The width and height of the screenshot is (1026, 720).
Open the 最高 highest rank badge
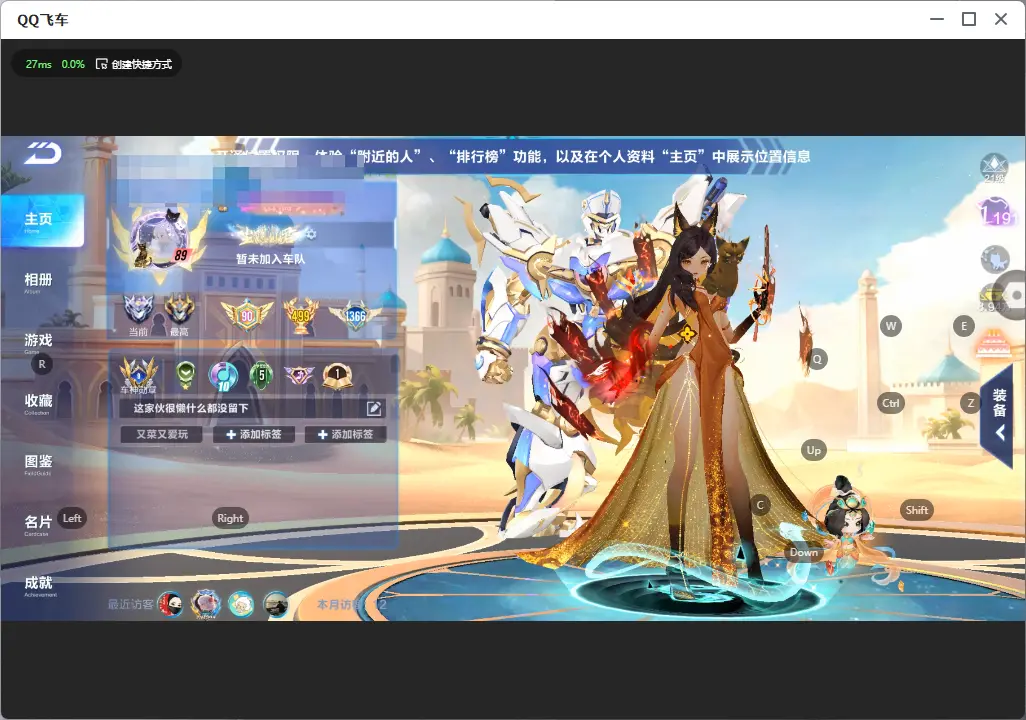pyautogui.click(x=179, y=315)
